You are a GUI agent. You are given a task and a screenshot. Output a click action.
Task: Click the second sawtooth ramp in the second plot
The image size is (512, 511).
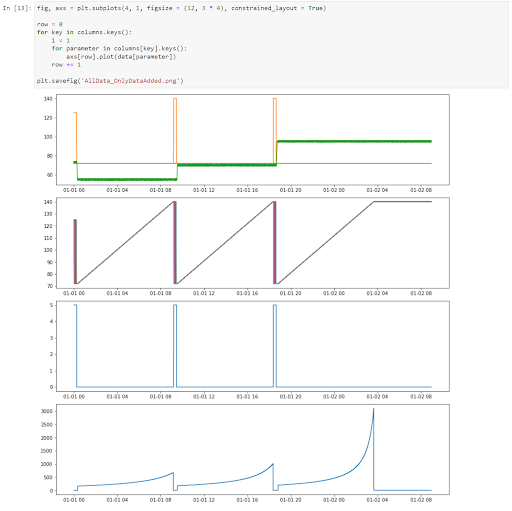coord(225,243)
